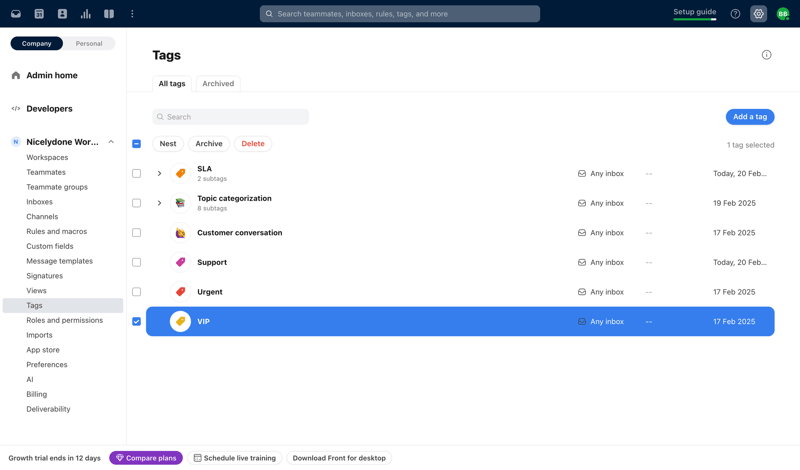The width and height of the screenshot is (800, 470).
Task: Click the yellow VIP tag icon
Action: tap(180, 321)
